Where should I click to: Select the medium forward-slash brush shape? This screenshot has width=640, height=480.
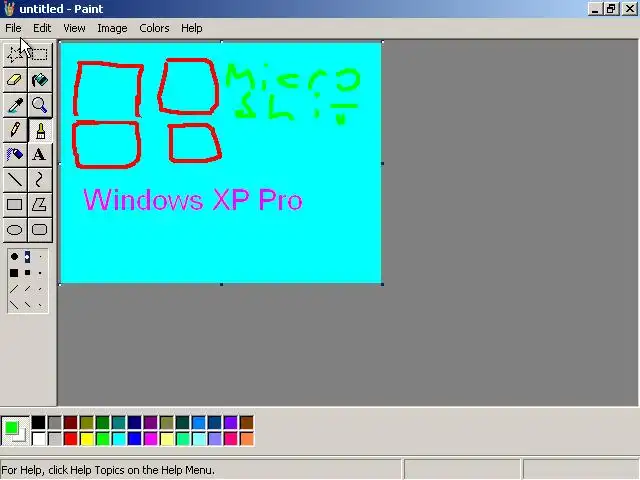27,289
